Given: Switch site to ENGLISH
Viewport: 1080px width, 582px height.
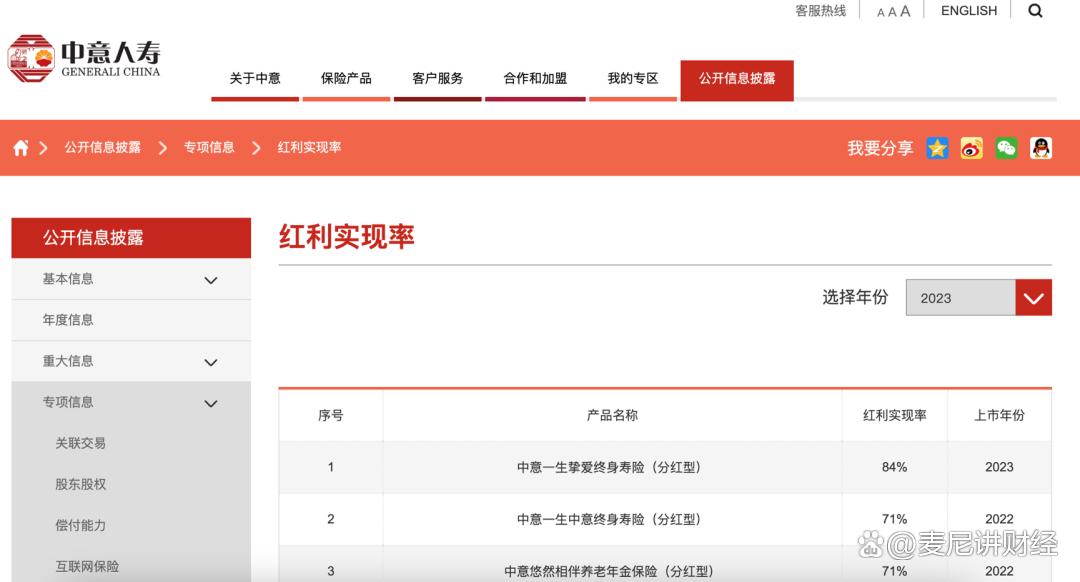Looking at the screenshot, I should click(x=968, y=11).
